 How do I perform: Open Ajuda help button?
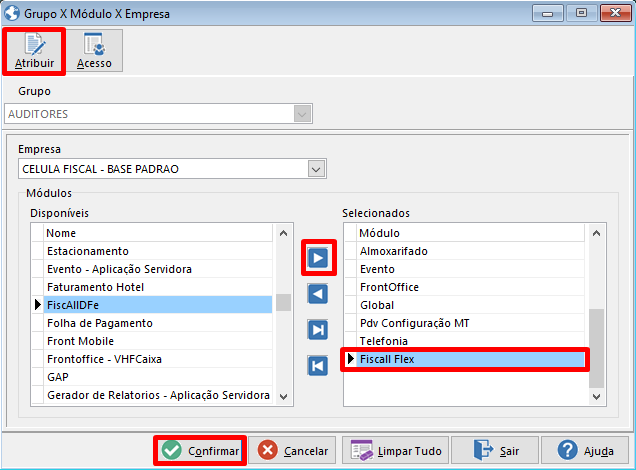tap(585, 451)
